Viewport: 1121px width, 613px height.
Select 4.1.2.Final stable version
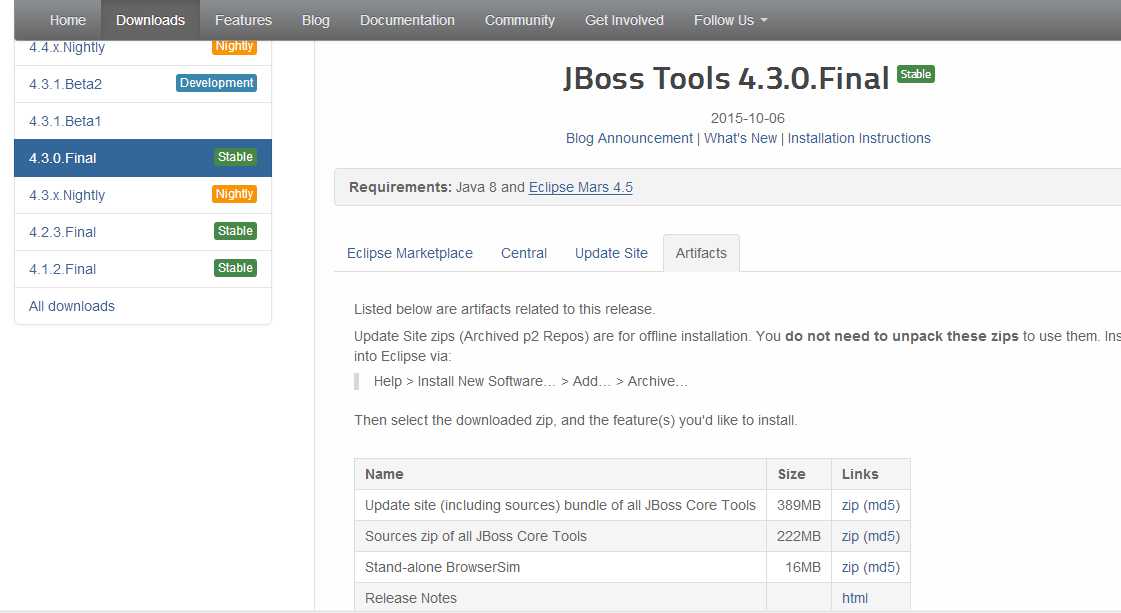pyautogui.click(x=143, y=269)
